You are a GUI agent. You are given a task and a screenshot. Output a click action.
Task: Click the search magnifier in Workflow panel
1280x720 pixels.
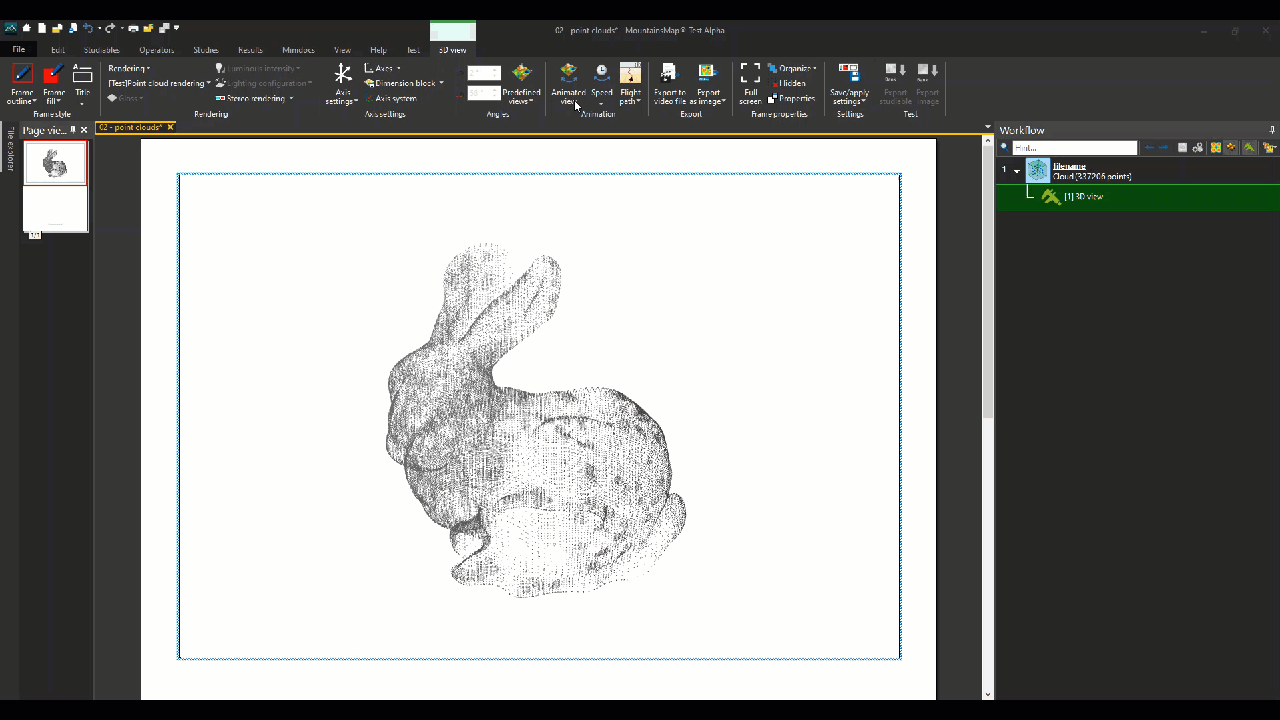click(1004, 147)
